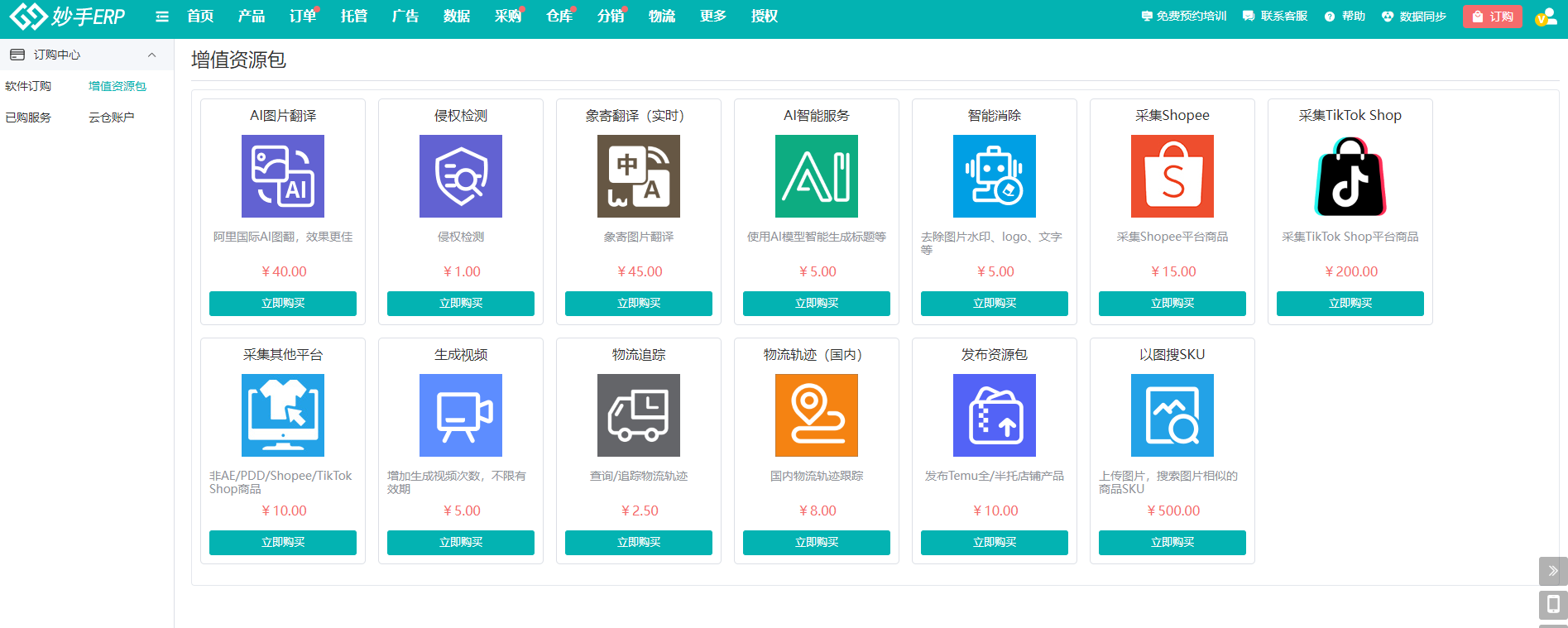Click the 采集其他平台 monitor icon
The width and height of the screenshot is (1568, 628).
tap(283, 415)
